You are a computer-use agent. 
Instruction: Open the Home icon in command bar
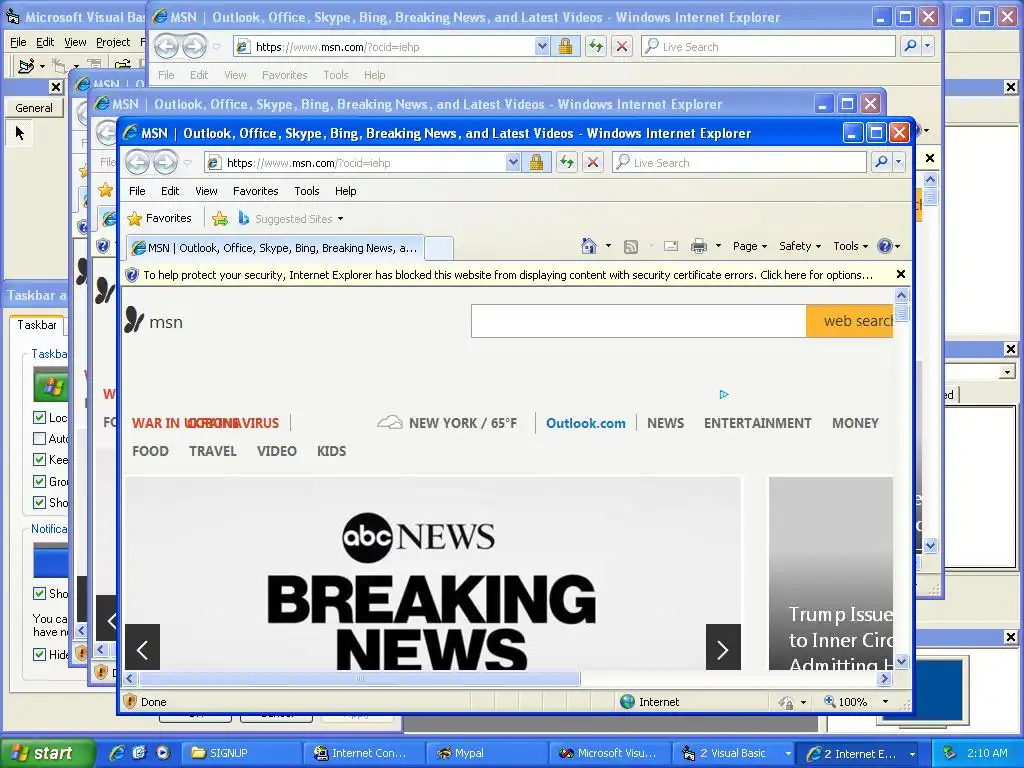pyautogui.click(x=588, y=246)
